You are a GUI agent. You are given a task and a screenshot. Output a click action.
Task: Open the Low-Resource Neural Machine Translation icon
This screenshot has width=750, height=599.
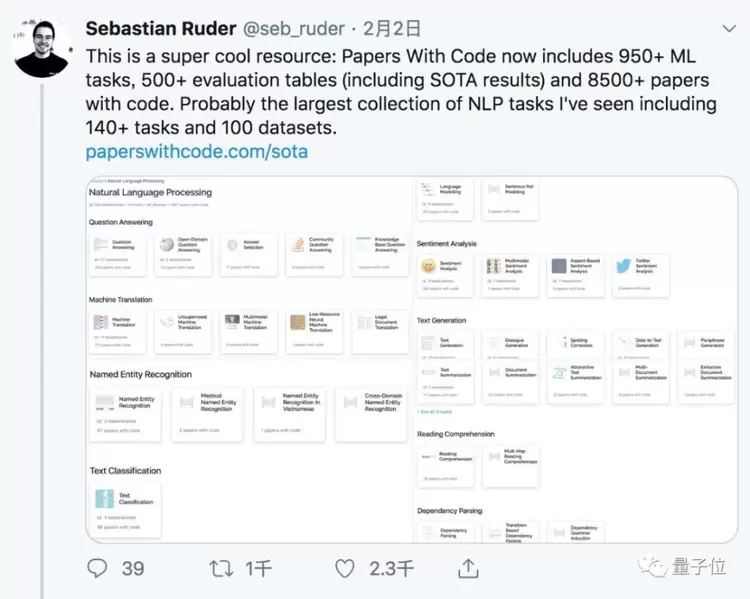pos(297,322)
